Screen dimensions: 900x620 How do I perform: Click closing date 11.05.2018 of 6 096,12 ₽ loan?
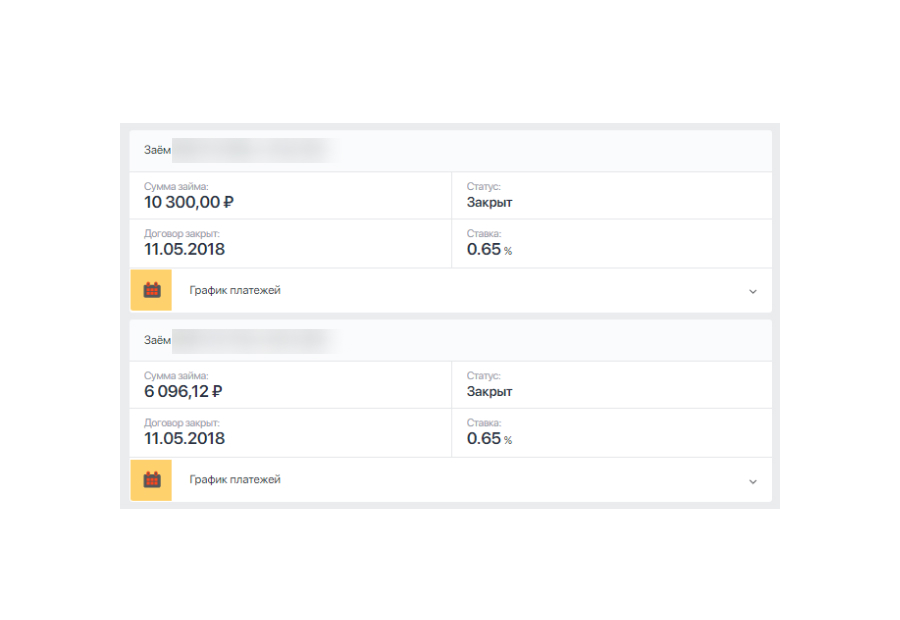(184, 438)
